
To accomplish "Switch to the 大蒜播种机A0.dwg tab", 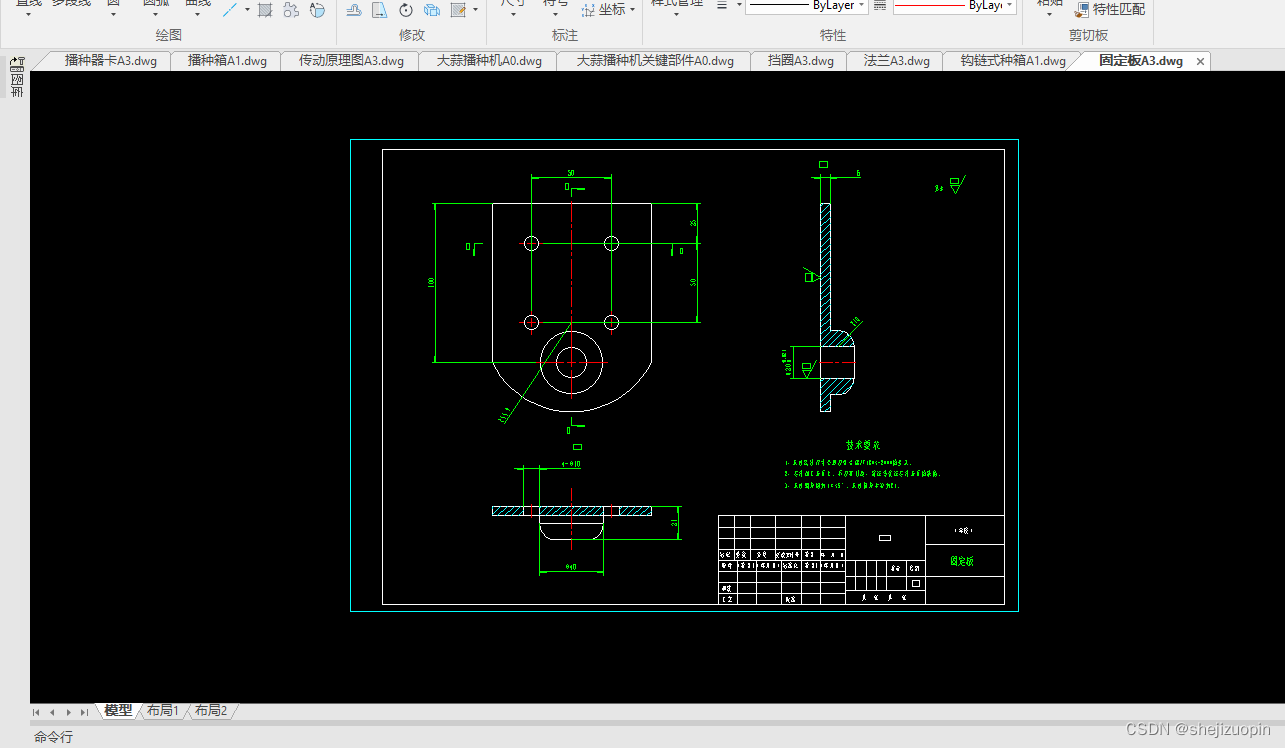I will (489, 61).
